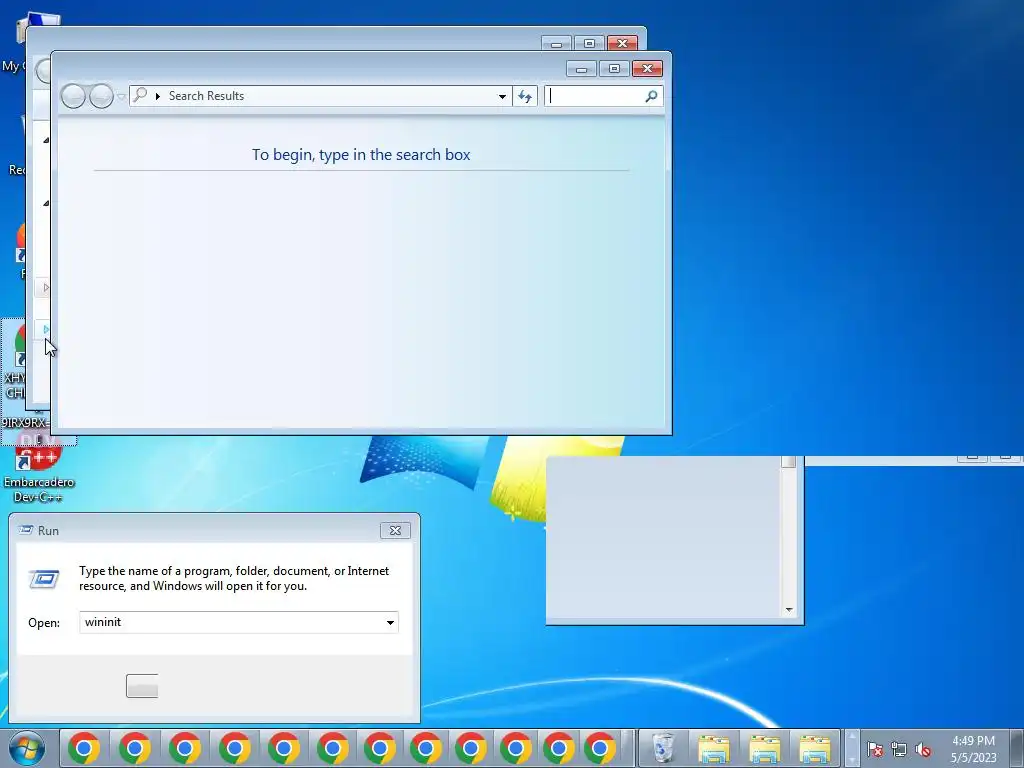Open the Recycle Bin taskbar icon
The height and width of the screenshot is (768, 1024).
click(663, 748)
